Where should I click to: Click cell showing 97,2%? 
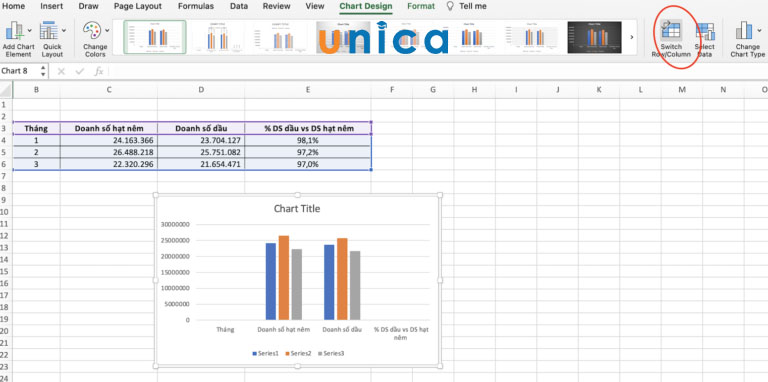pos(308,152)
